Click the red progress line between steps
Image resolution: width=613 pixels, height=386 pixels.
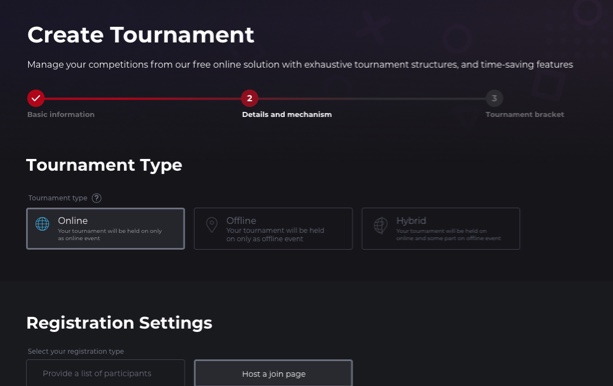click(x=143, y=99)
